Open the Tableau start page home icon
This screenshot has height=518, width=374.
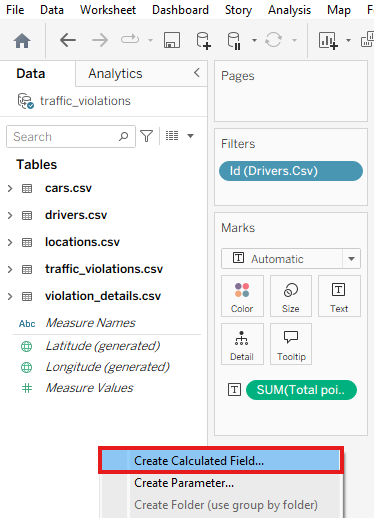pos(22,41)
